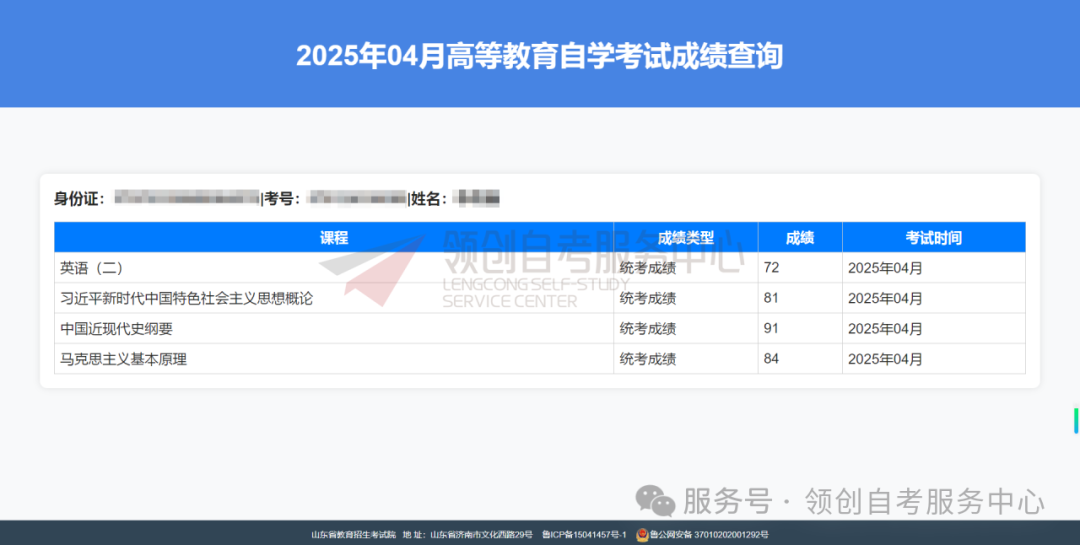Screen dimensions: 1080x545
Task: Click the blurred exam number after 考号
Action: 357,198
